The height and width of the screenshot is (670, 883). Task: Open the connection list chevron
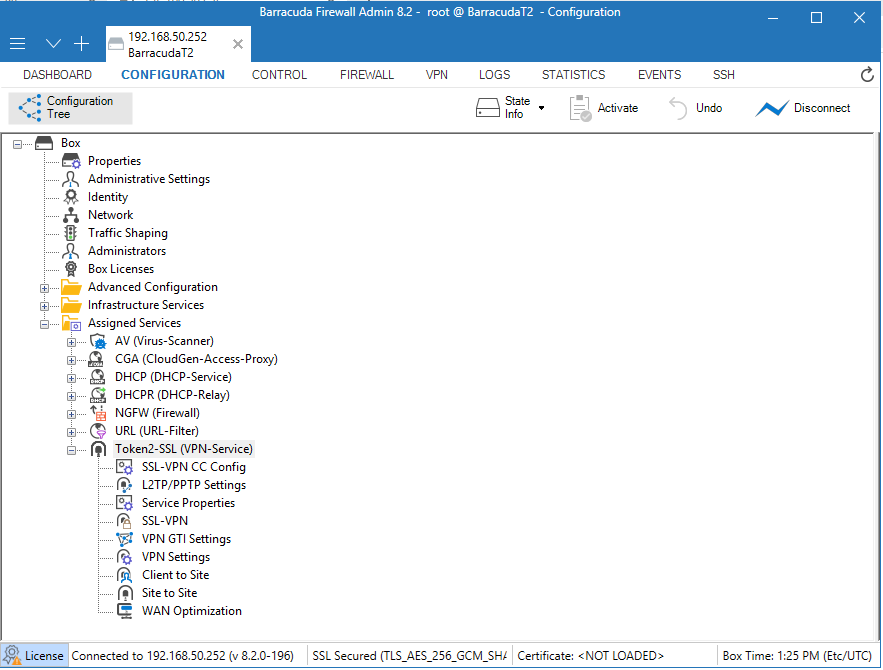[x=53, y=43]
